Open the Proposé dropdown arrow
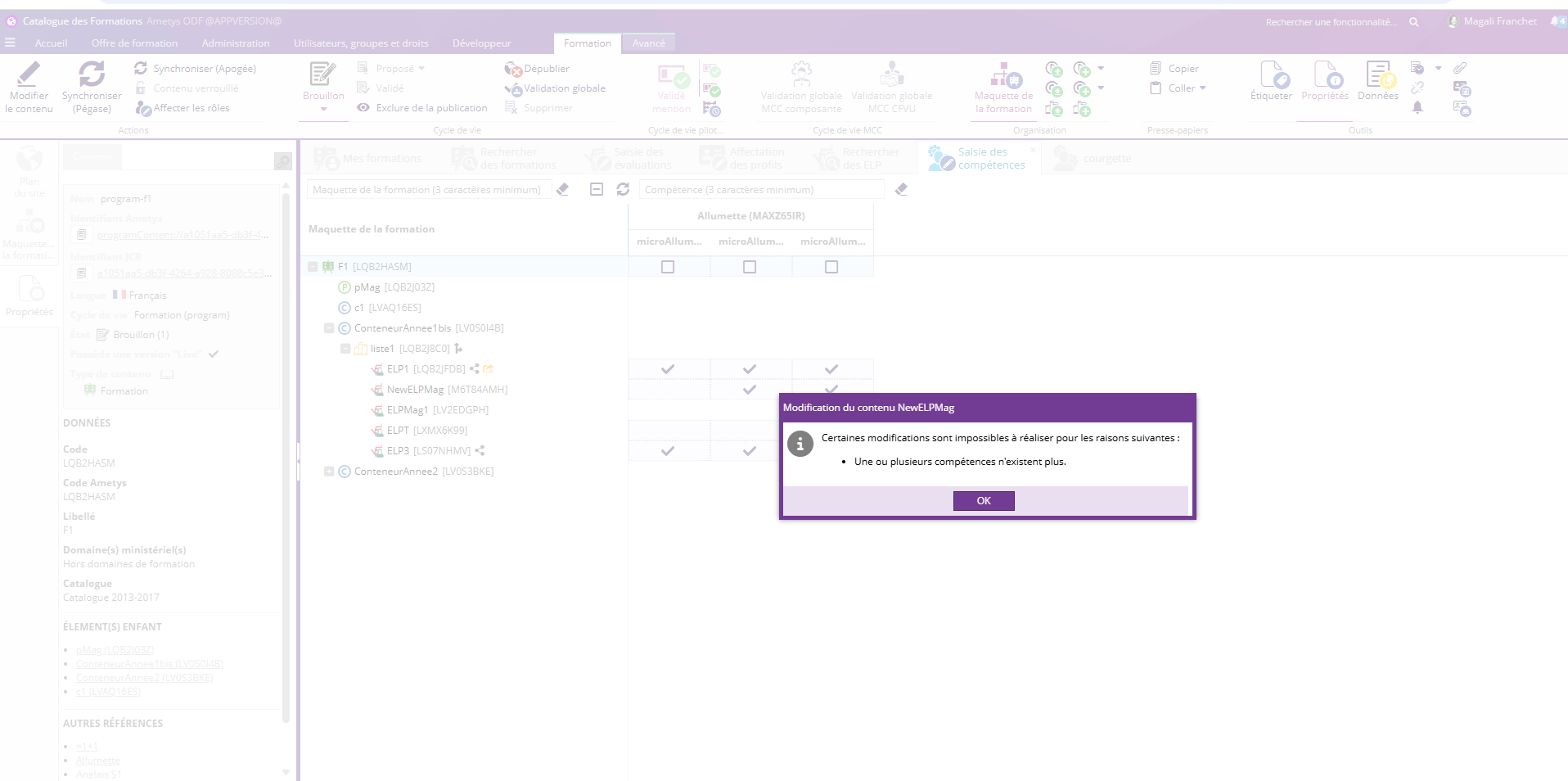This screenshot has width=1568, height=781. coord(421,69)
